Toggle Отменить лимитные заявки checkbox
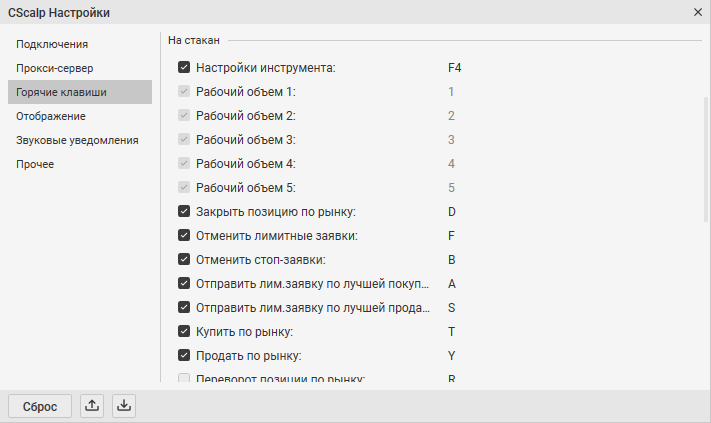The height and width of the screenshot is (423, 711). pos(184,236)
